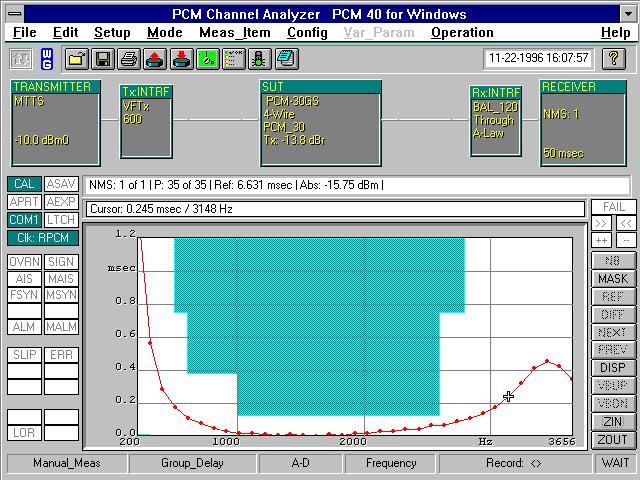640x480 pixels.
Task: Click the notepad icon in toolbar
Action: (x=284, y=58)
